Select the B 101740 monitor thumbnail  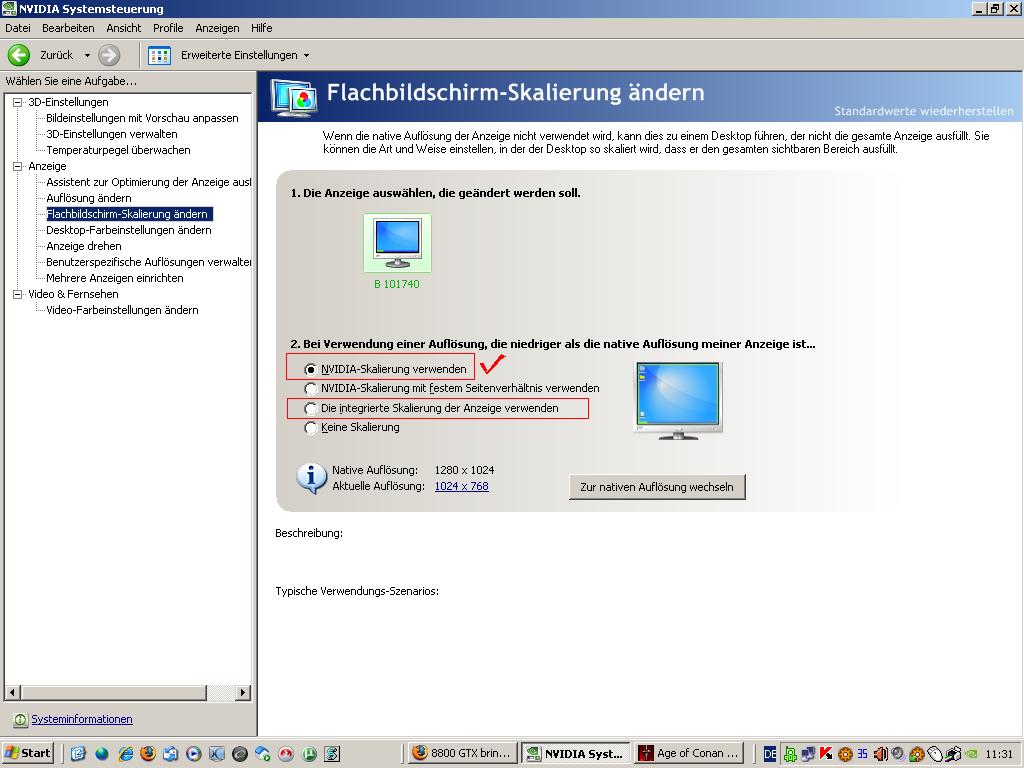(x=397, y=243)
